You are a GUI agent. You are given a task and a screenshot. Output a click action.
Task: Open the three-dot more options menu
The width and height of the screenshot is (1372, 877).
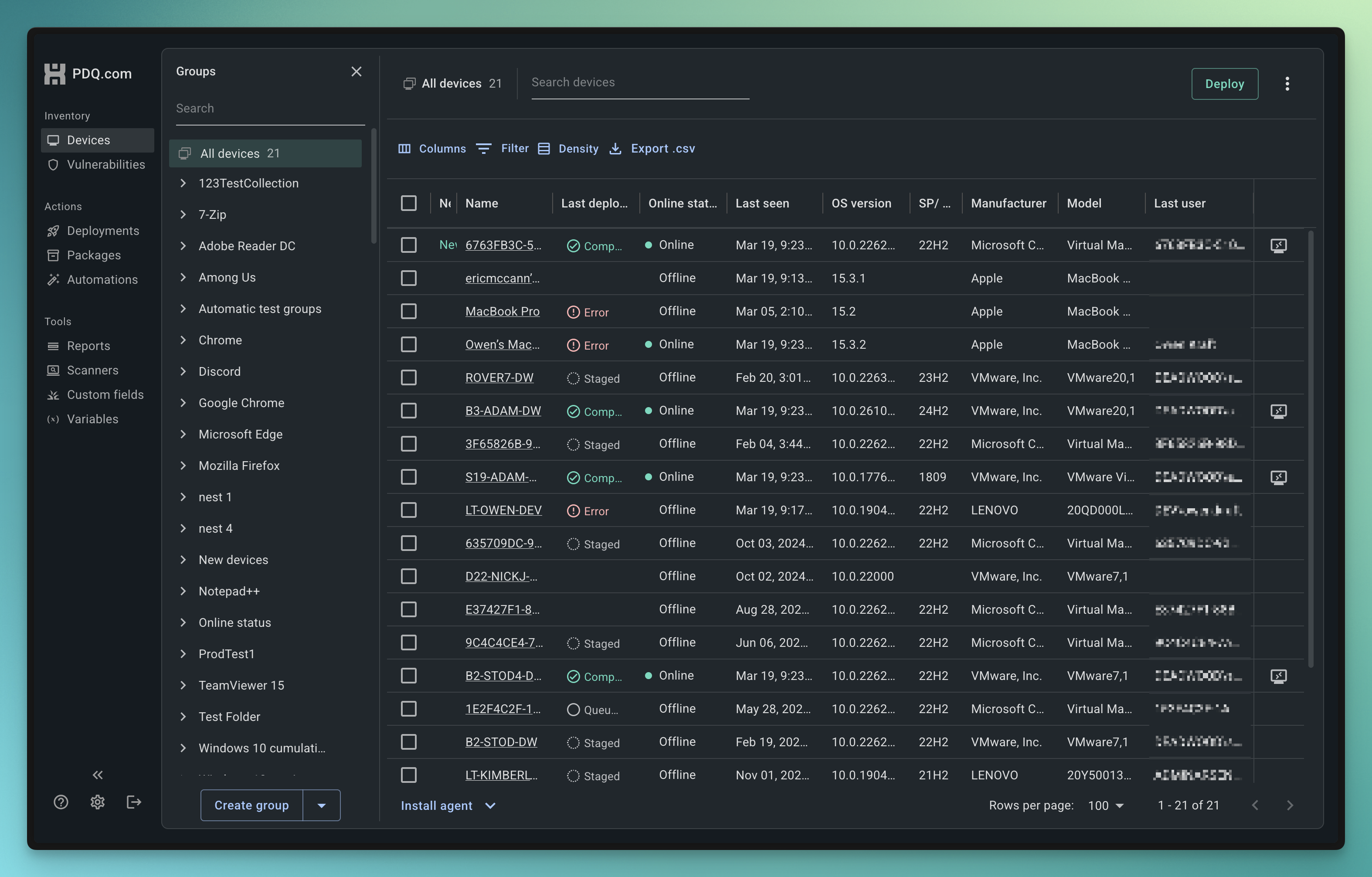click(1287, 84)
